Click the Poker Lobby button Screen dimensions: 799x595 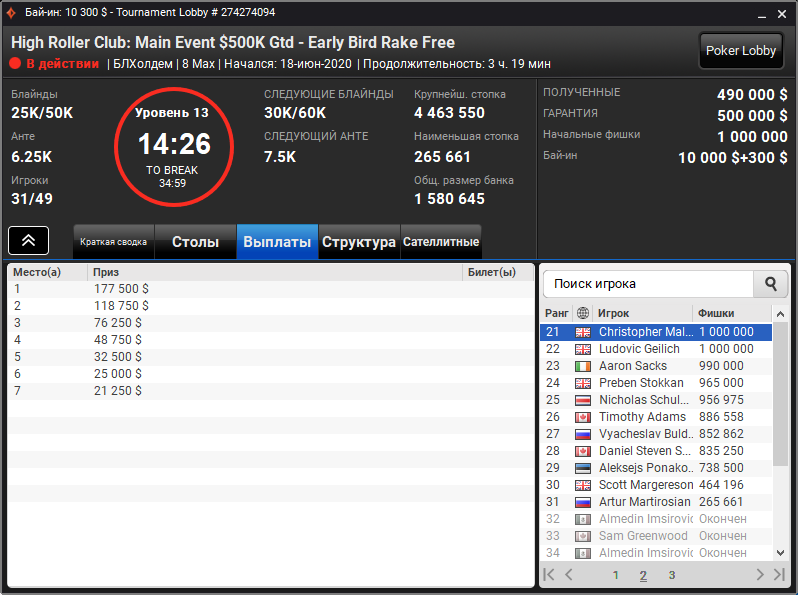pyautogui.click(x=741, y=50)
